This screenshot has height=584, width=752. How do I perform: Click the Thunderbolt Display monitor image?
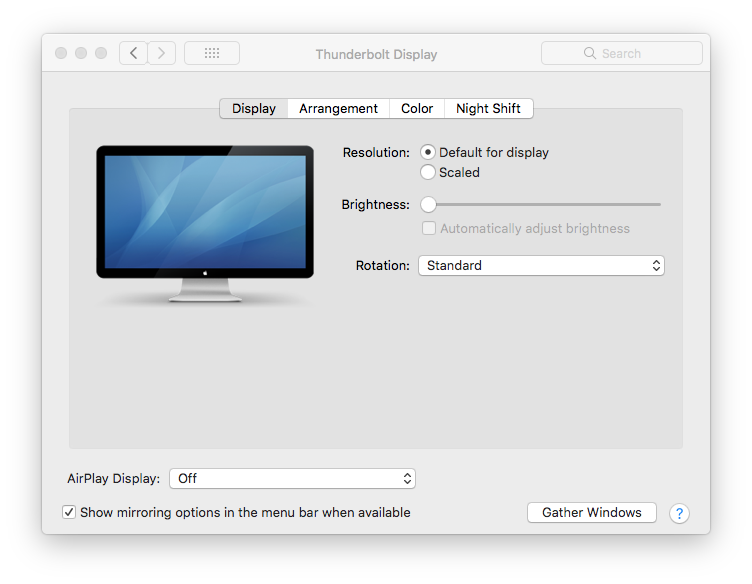pos(205,223)
